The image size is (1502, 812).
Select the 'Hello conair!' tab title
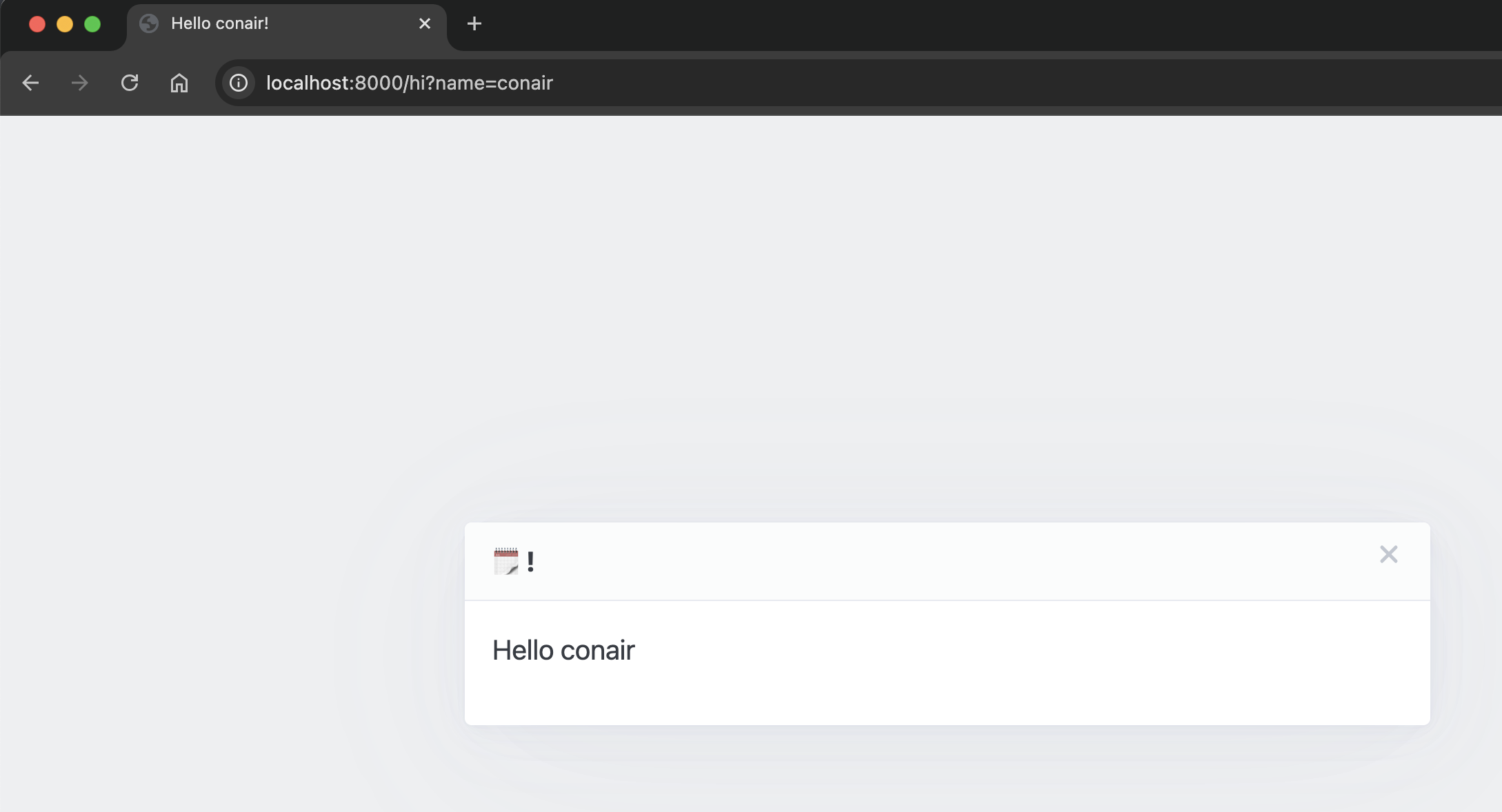(x=219, y=24)
